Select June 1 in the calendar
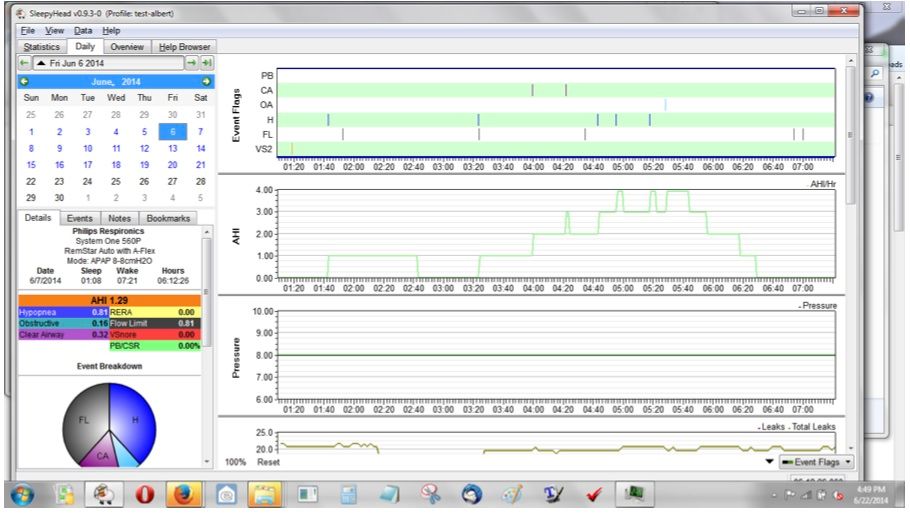The height and width of the screenshot is (514, 910). pos(31,132)
